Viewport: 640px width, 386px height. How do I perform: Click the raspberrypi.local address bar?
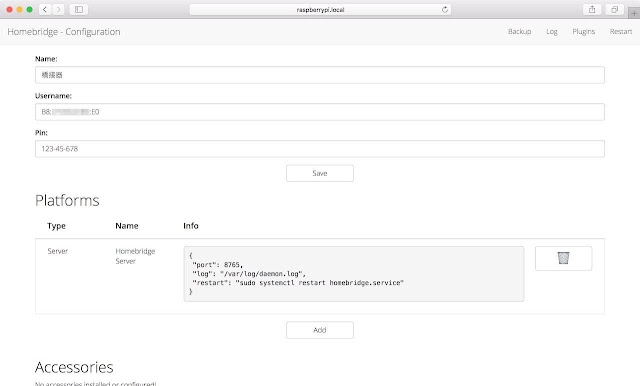[x=320, y=9]
